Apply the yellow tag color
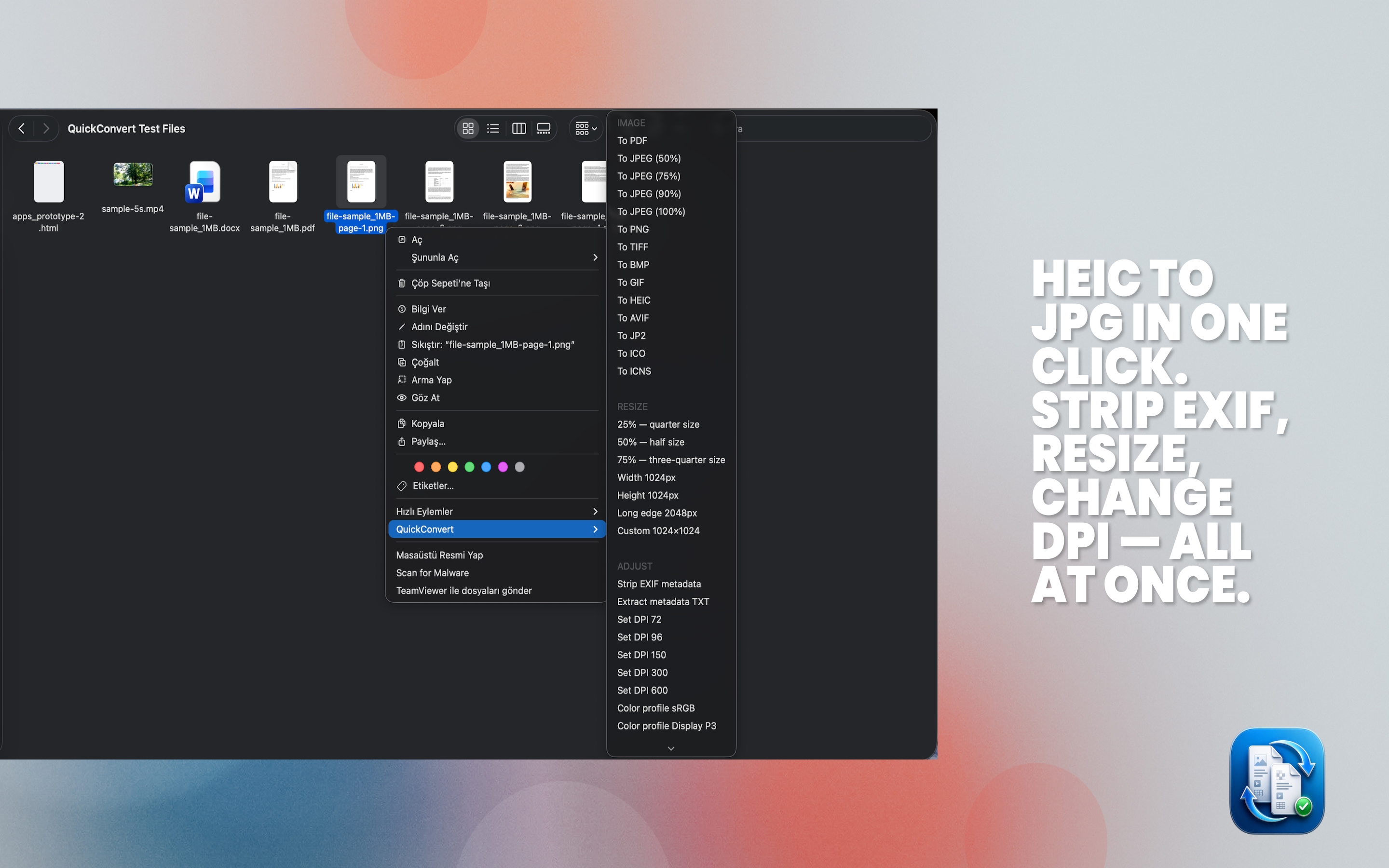This screenshot has height=868, width=1389. (x=452, y=467)
